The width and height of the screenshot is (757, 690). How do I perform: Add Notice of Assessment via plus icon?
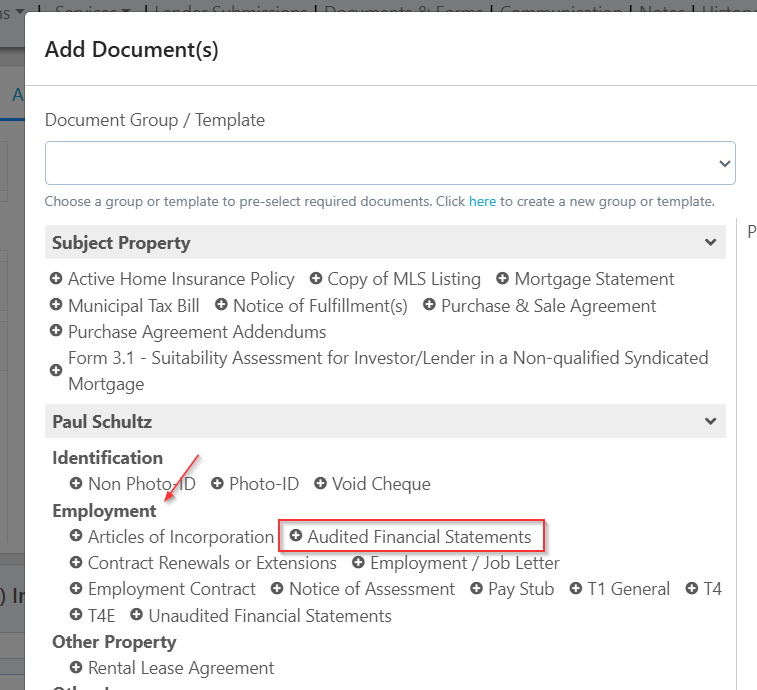coord(277,589)
